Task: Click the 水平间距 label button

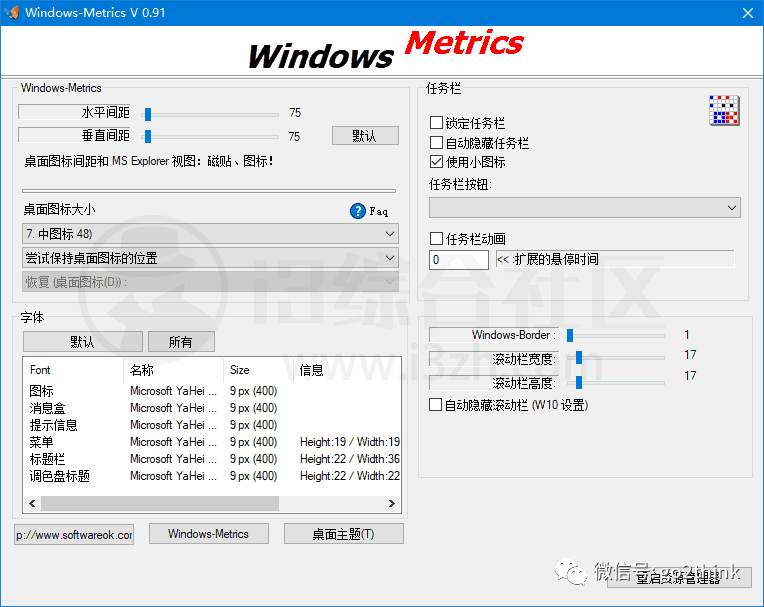Action: [x=75, y=112]
